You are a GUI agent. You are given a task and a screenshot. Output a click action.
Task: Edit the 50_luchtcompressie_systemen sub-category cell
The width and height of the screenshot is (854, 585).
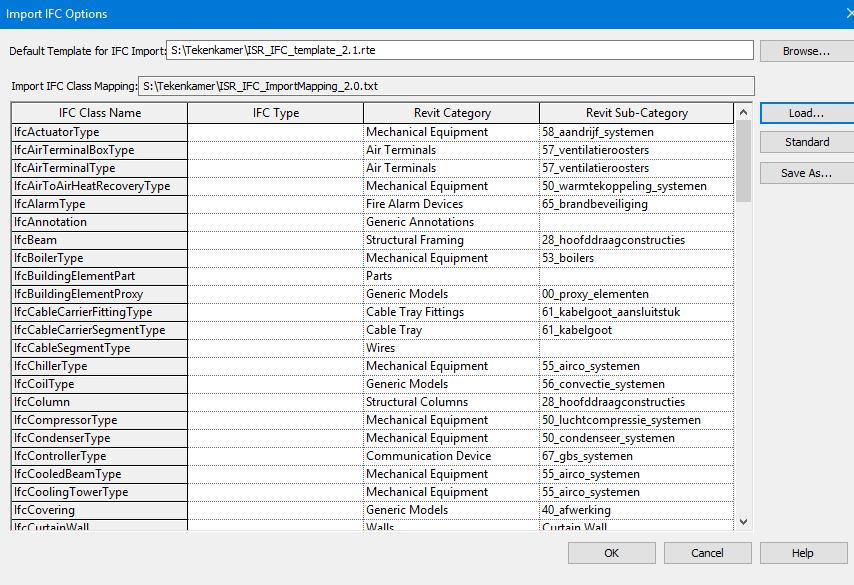pyautogui.click(x=636, y=419)
